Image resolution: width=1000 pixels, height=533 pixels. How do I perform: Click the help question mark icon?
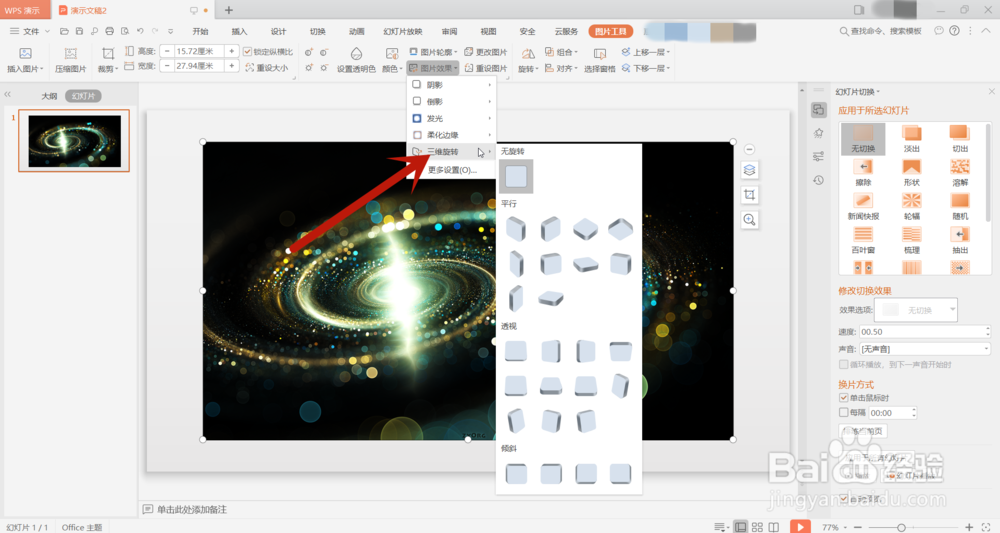pyautogui.click(x=954, y=31)
